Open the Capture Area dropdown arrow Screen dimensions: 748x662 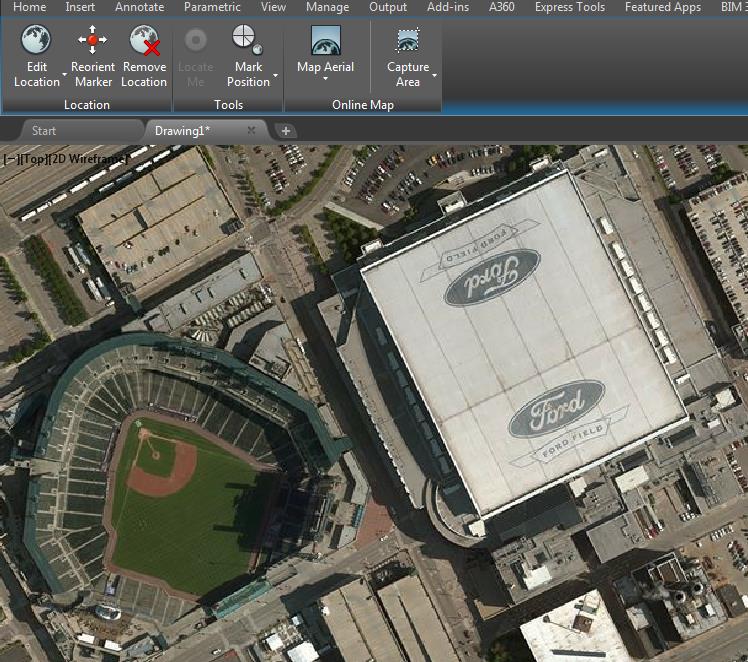435,75
